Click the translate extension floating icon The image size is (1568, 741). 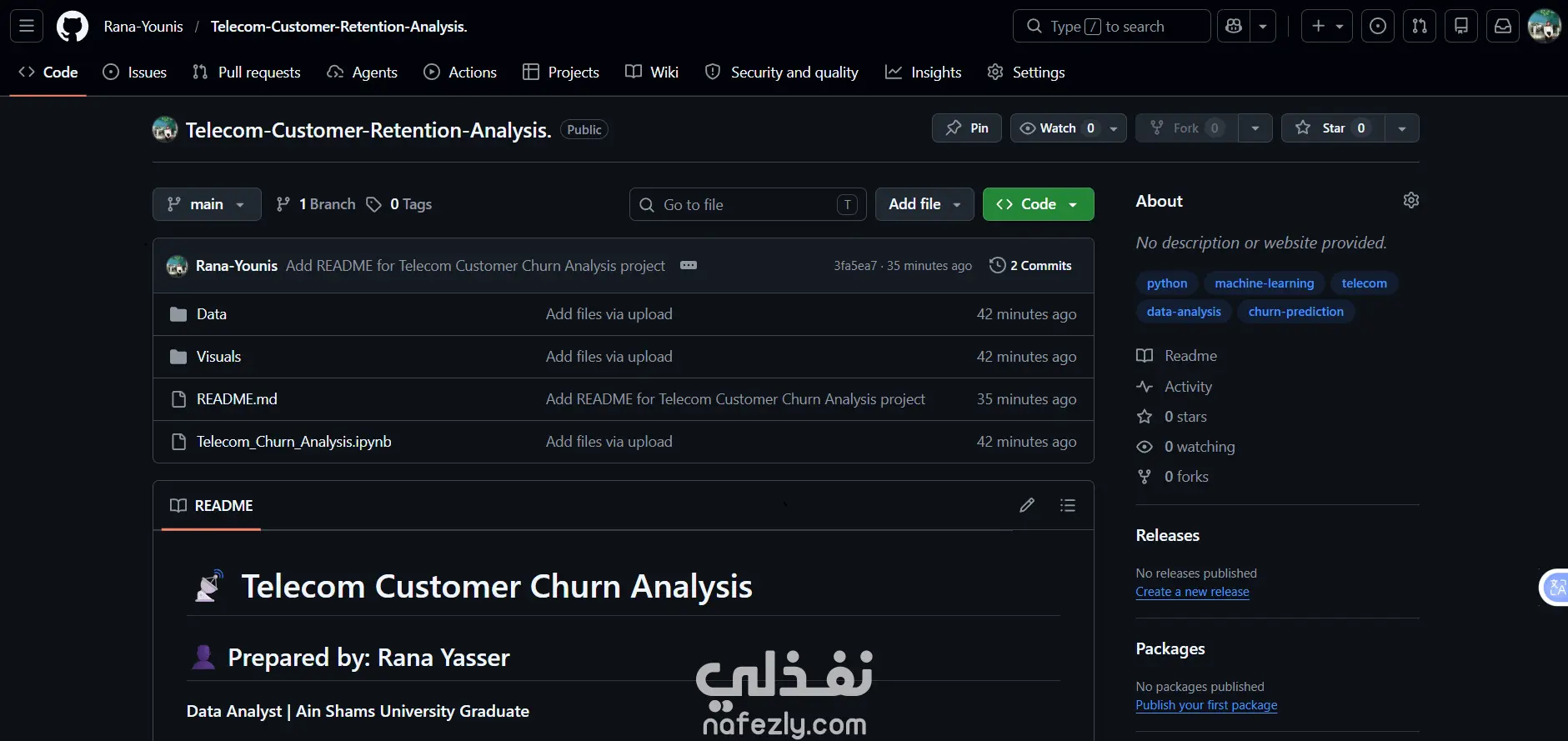[1555, 588]
